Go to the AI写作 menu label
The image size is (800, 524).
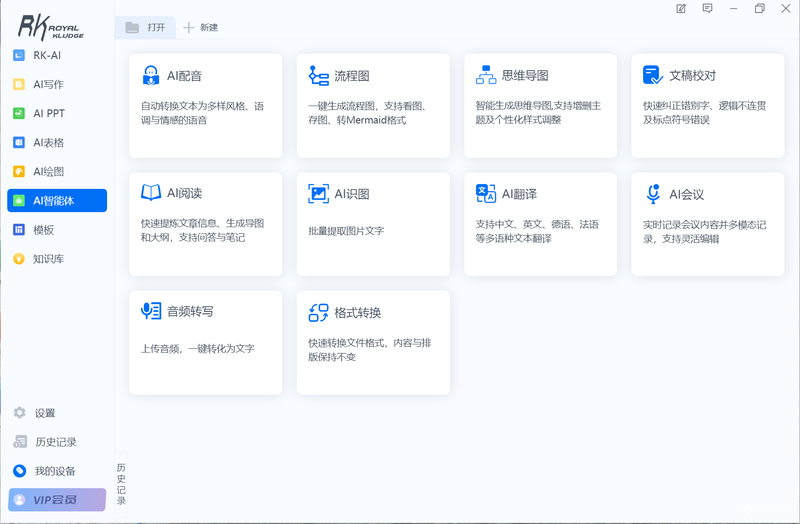click(x=48, y=84)
